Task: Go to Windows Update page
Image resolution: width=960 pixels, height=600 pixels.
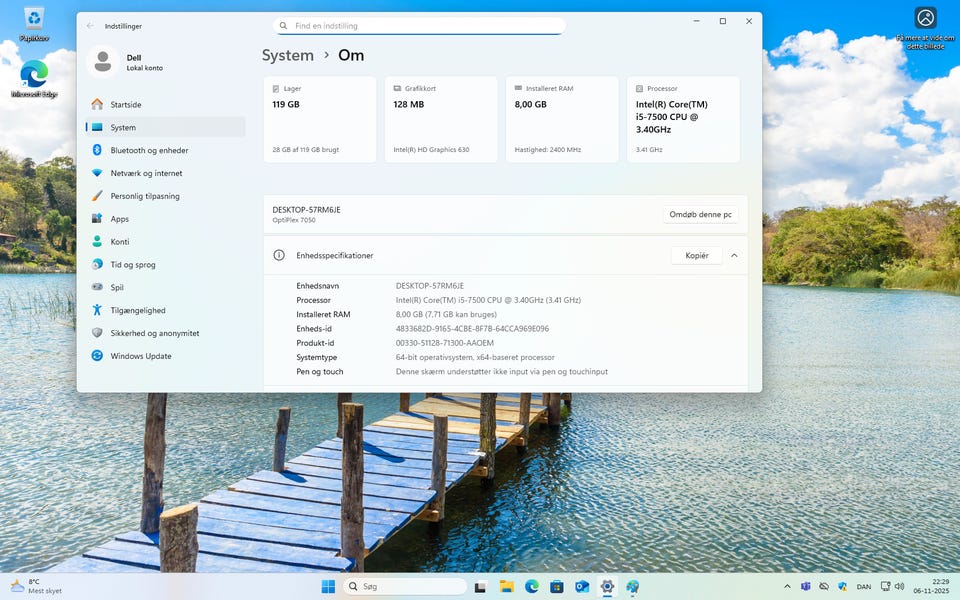Action: [140, 356]
